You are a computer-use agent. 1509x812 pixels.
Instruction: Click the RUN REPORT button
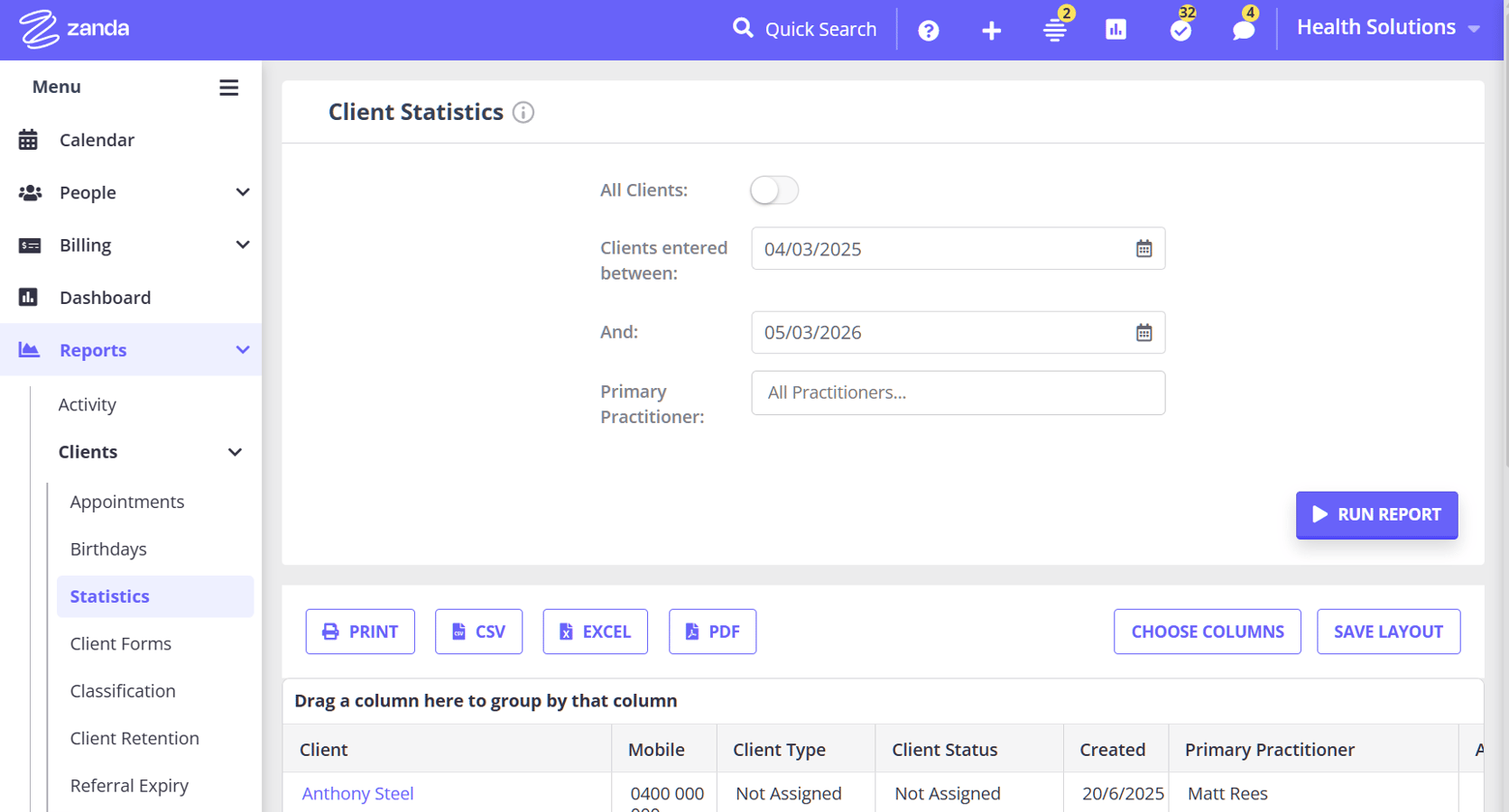point(1376,514)
